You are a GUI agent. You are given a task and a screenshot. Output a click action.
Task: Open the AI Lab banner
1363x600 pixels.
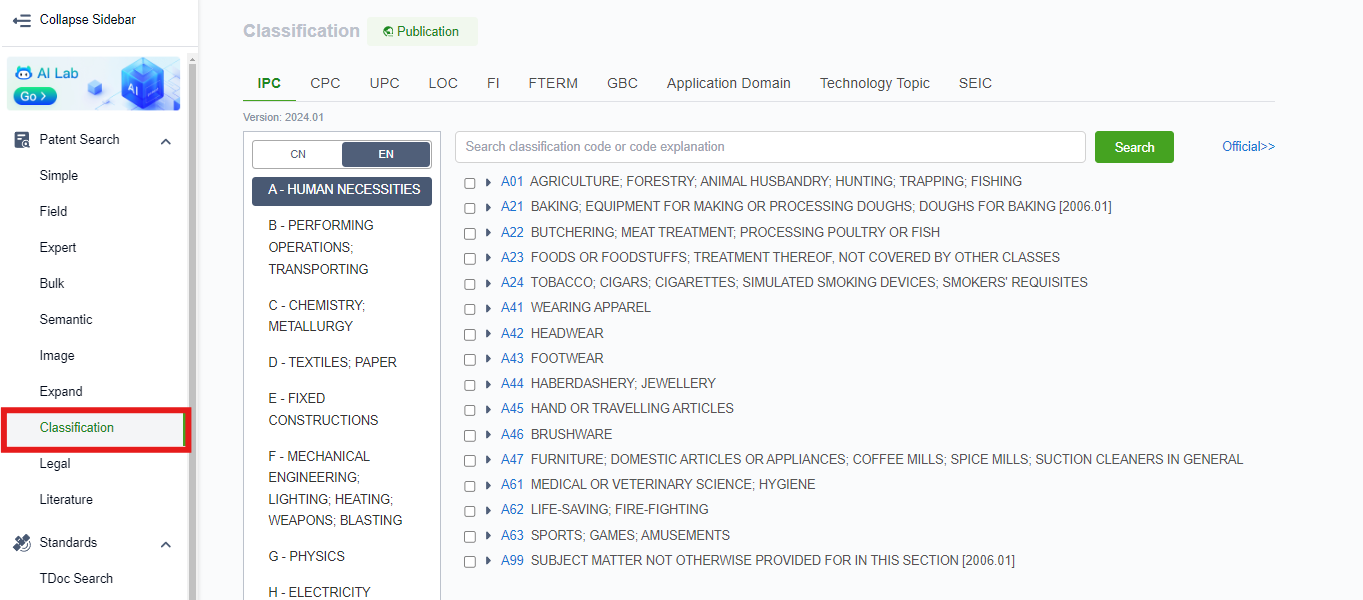94,84
